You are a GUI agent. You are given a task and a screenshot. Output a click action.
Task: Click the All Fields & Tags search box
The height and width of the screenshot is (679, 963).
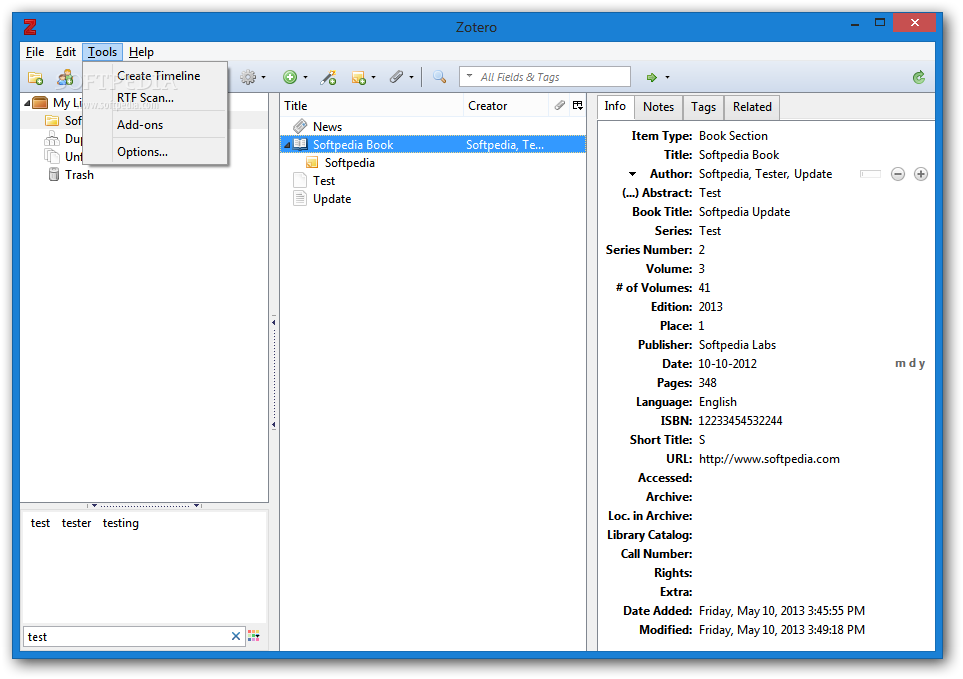point(545,77)
